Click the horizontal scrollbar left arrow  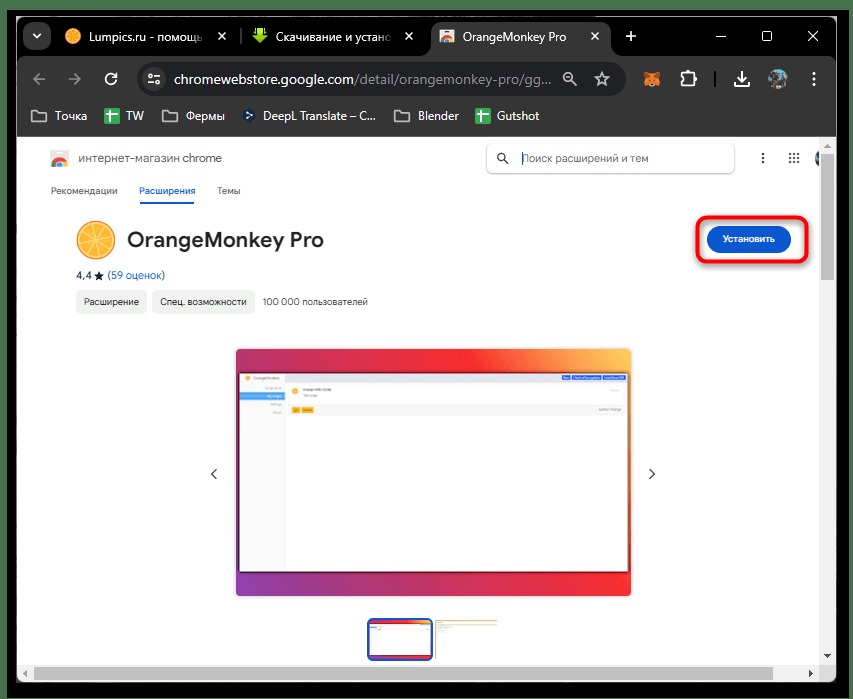[x=24, y=673]
